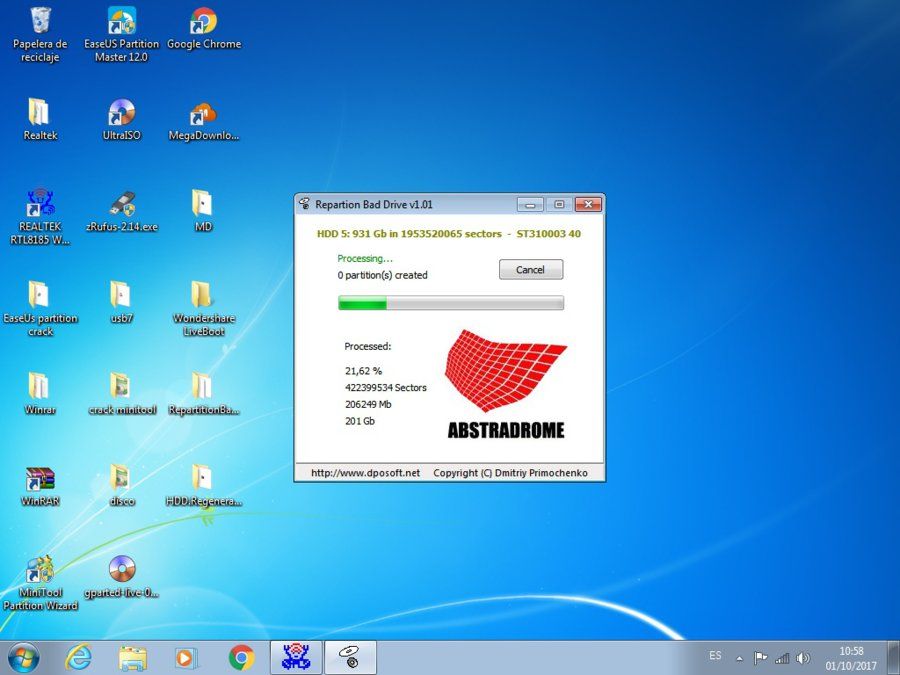This screenshot has height=675, width=900.
Task: Switch to Realtek wireless taskbar app
Action: click(x=296, y=658)
